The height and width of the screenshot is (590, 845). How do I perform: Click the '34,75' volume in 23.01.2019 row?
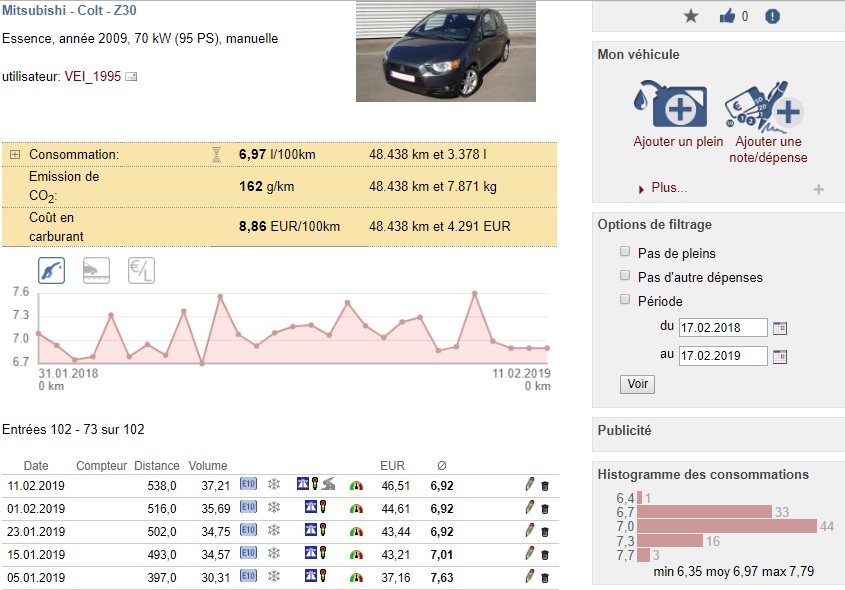pos(216,532)
